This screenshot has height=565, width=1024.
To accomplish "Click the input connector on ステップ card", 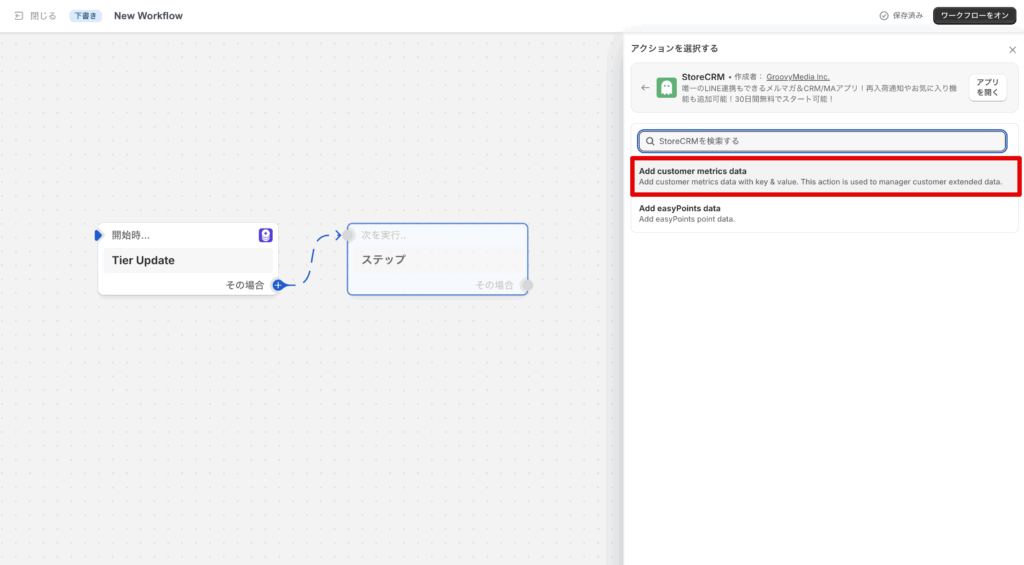I will pos(349,235).
